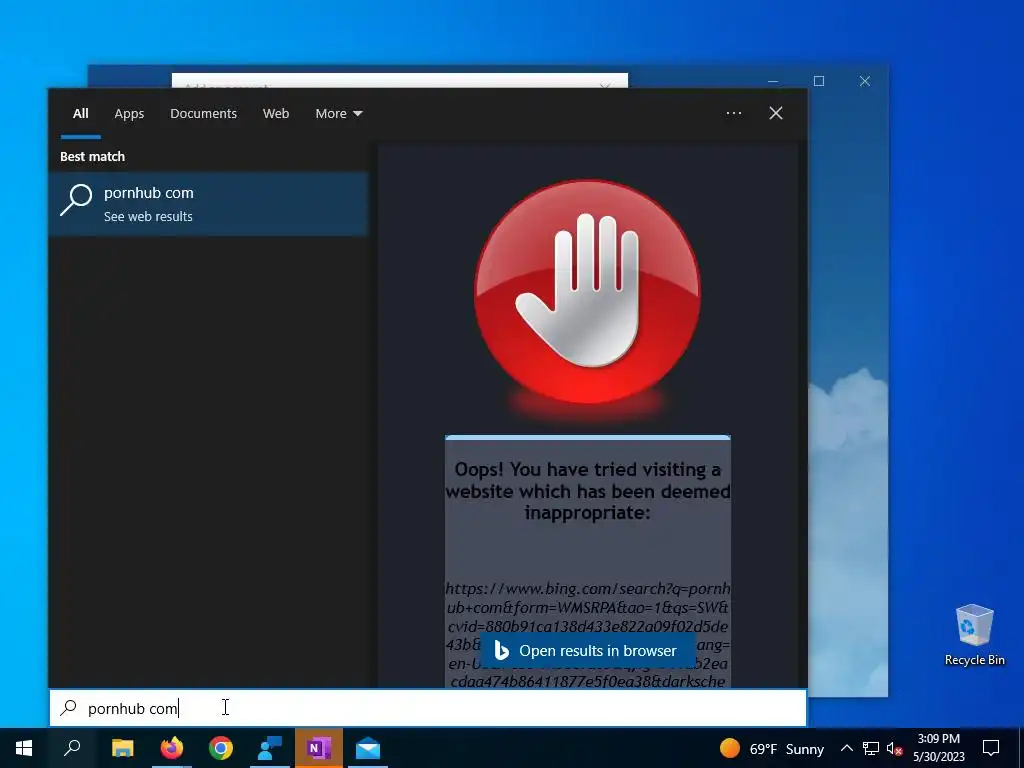1024x768 pixels.
Task: Show hidden system tray icons
Action: [x=846, y=748]
